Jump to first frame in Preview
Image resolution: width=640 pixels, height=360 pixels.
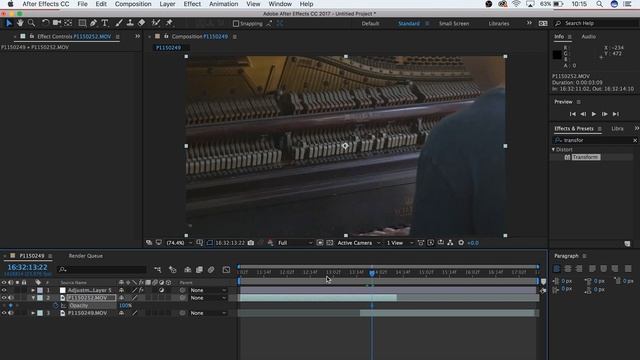point(573,114)
